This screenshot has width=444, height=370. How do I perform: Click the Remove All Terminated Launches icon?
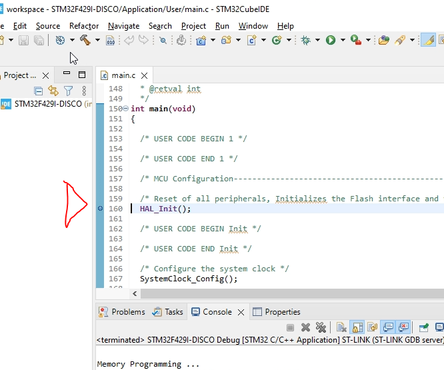[x=321, y=328]
